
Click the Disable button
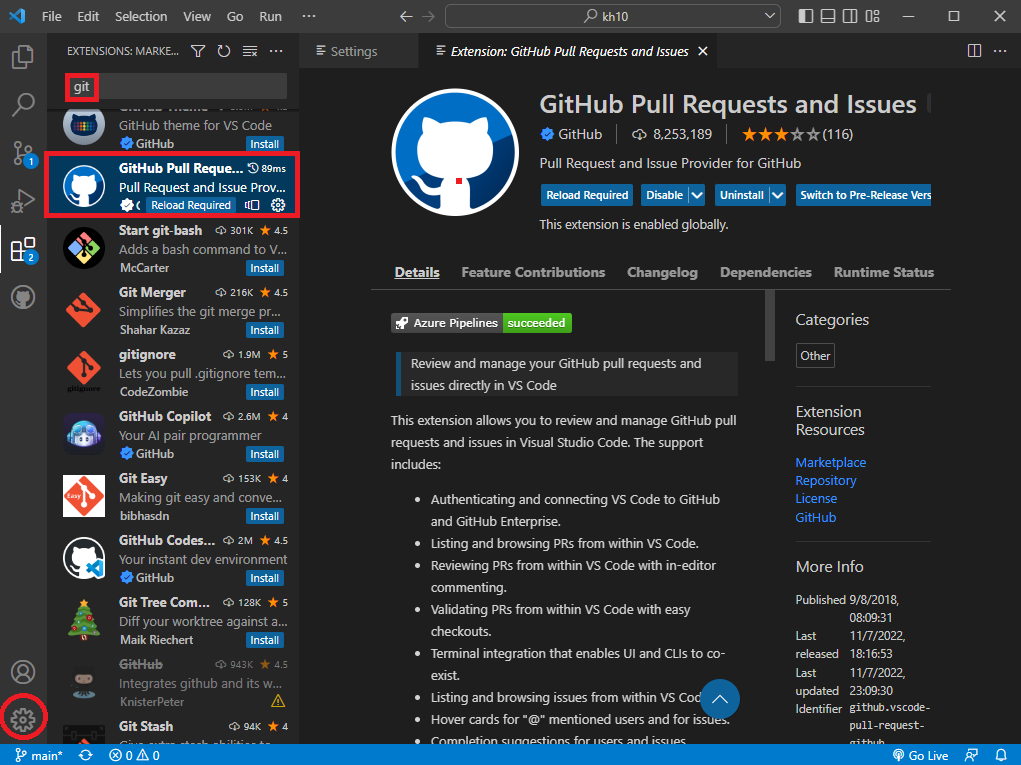point(664,195)
